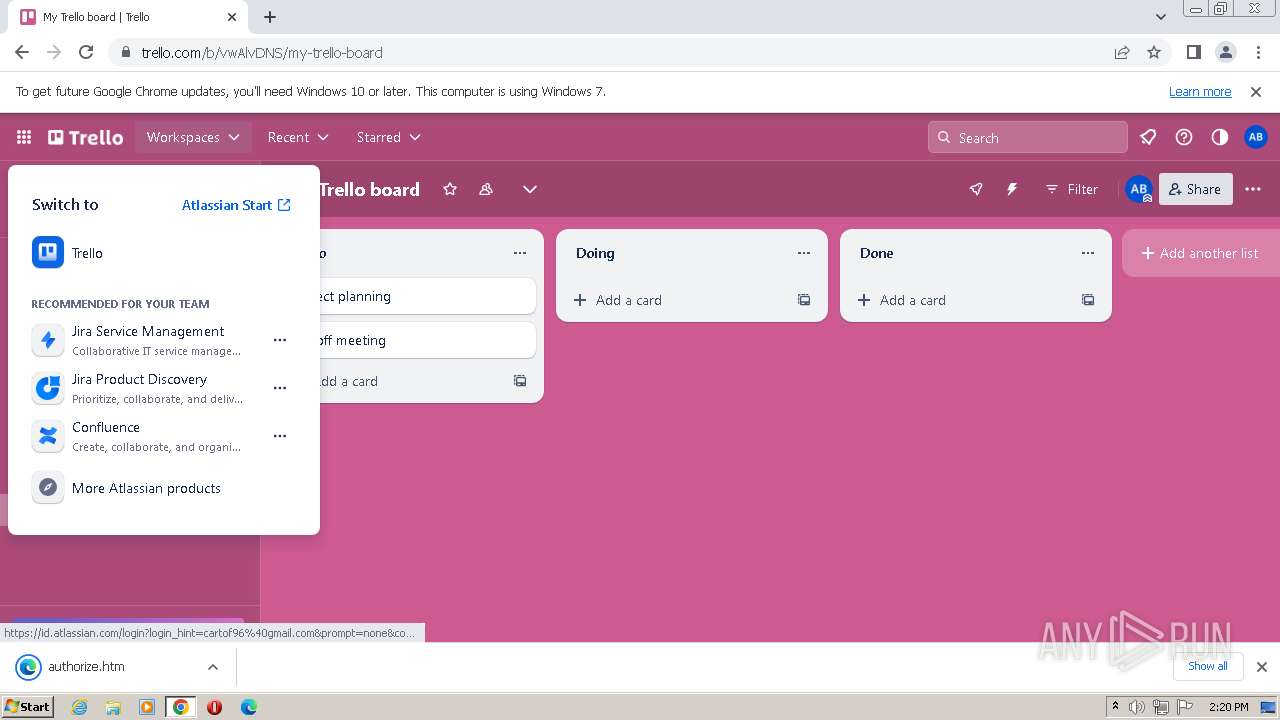Screen dimensions: 1280x720
Task: Click the Doing list title
Action: tap(595, 253)
